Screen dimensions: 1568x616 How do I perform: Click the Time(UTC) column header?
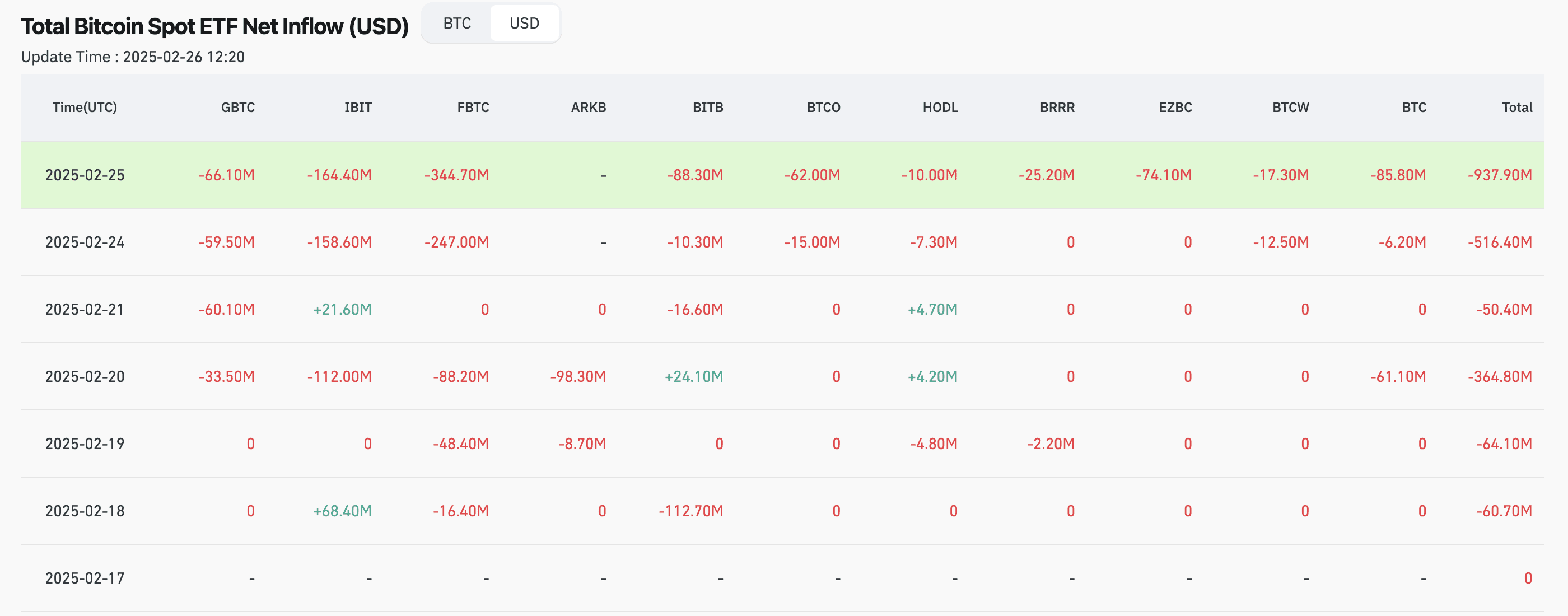pyautogui.click(x=85, y=108)
